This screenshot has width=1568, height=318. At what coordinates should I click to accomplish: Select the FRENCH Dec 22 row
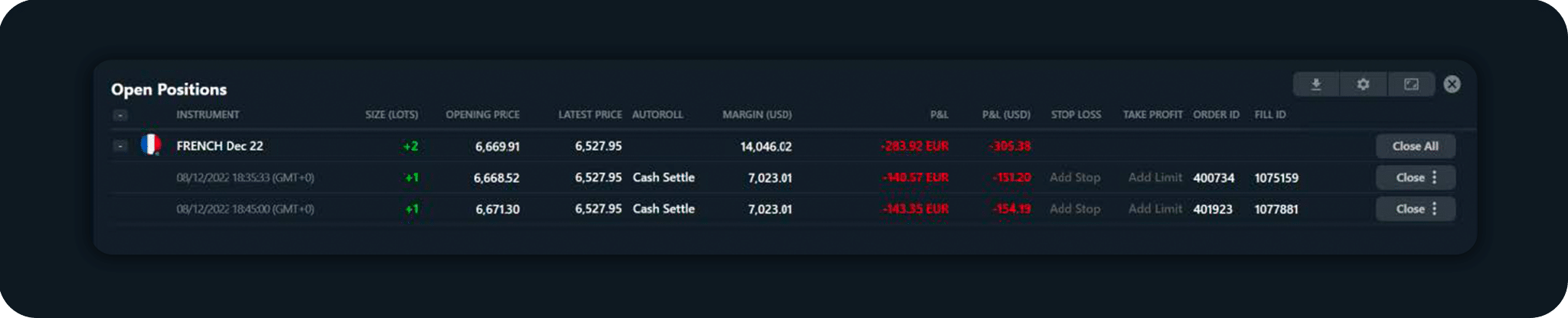click(220, 146)
